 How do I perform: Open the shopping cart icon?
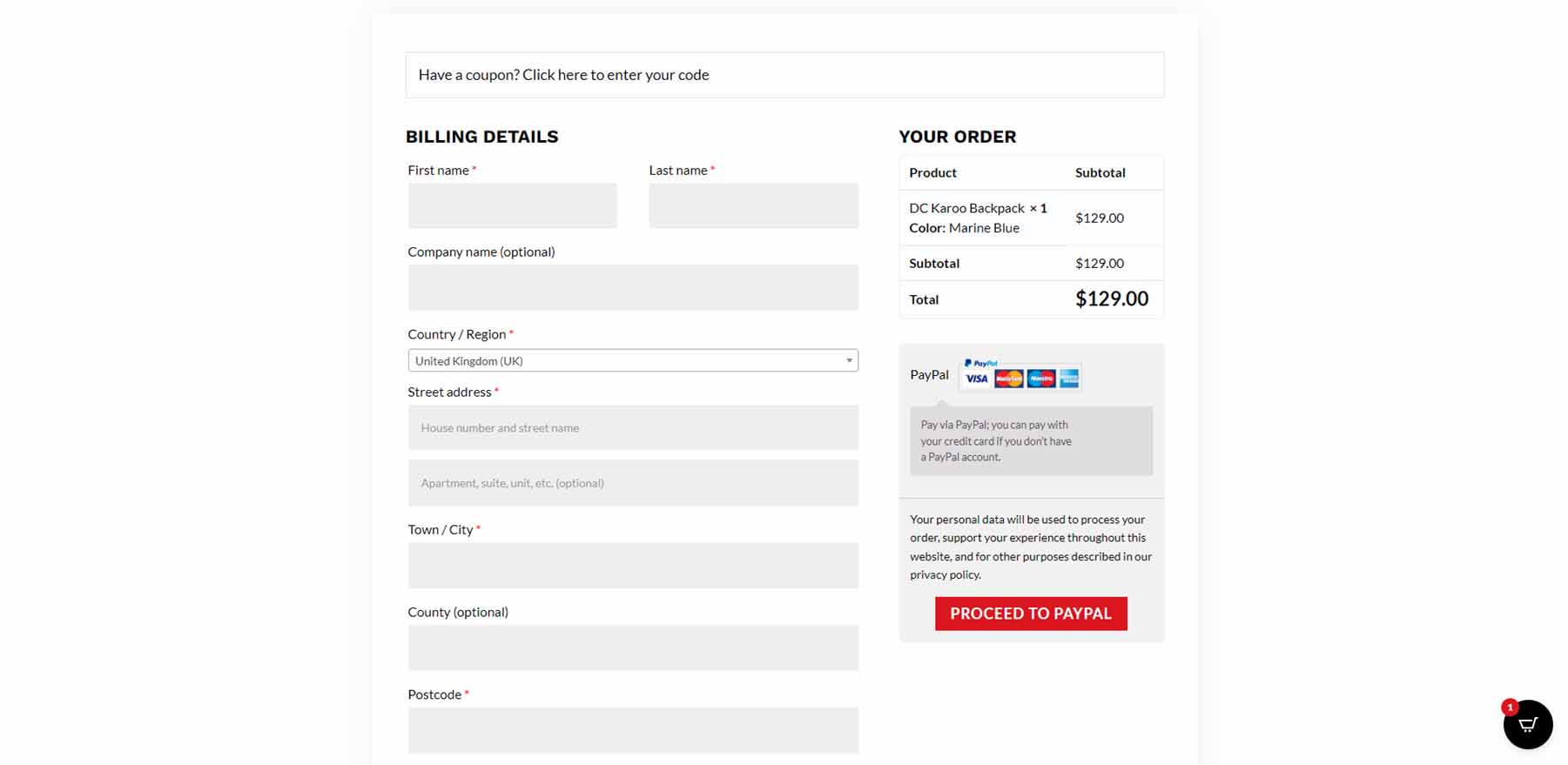(x=1527, y=724)
